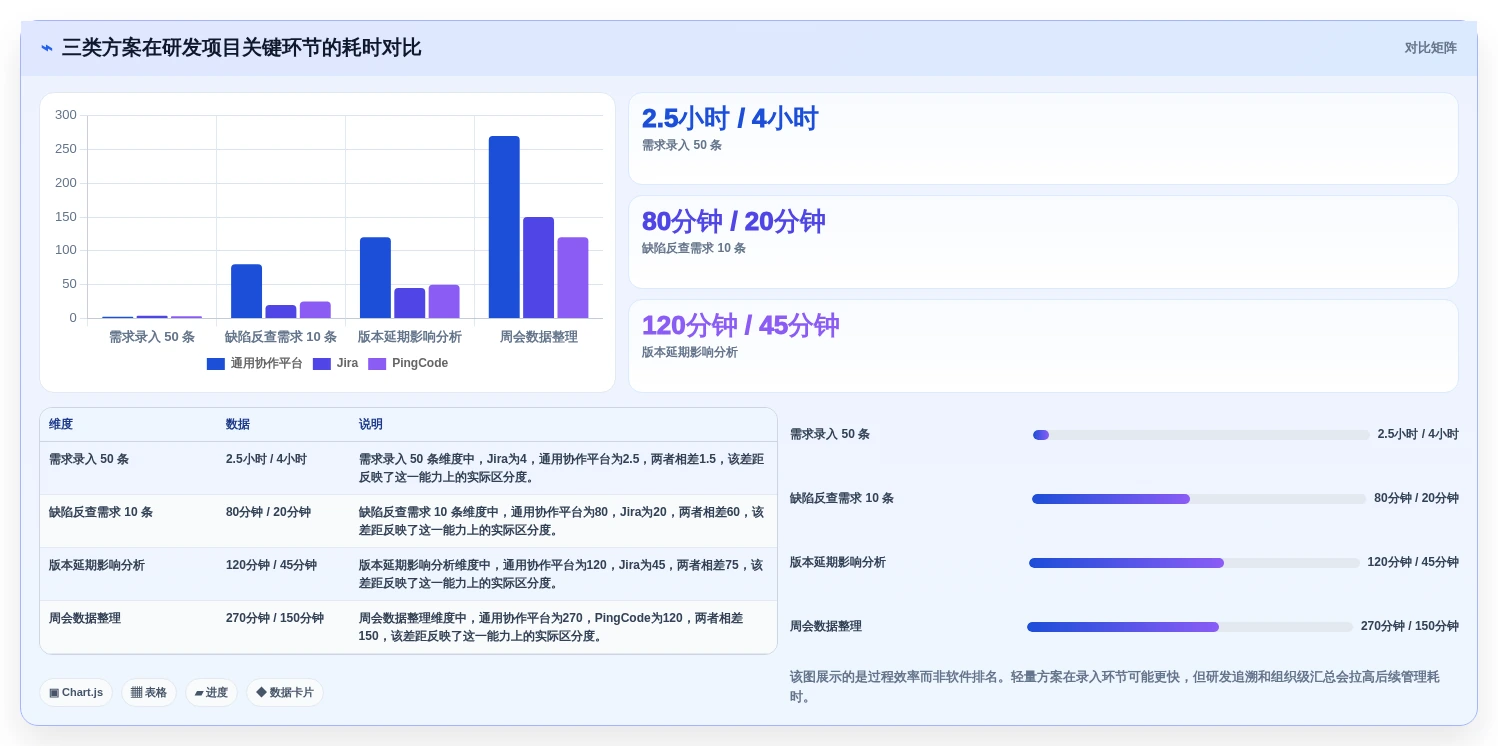Viewport: 1498px width, 746px height.
Task: Toggle the 通用协作平台 legend swatch
Action: pos(216,364)
